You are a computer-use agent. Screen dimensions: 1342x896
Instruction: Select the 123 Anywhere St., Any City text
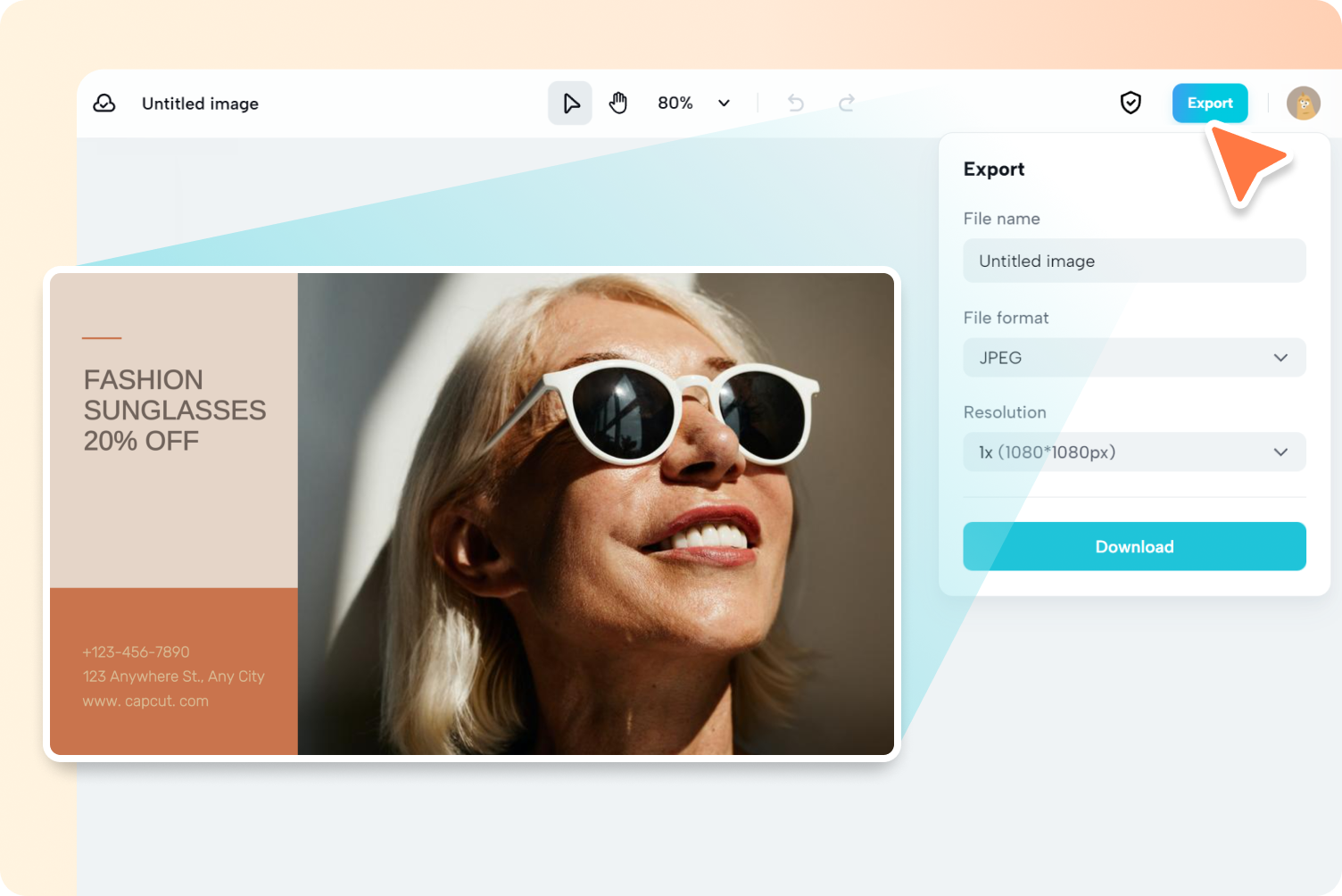point(174,676)
